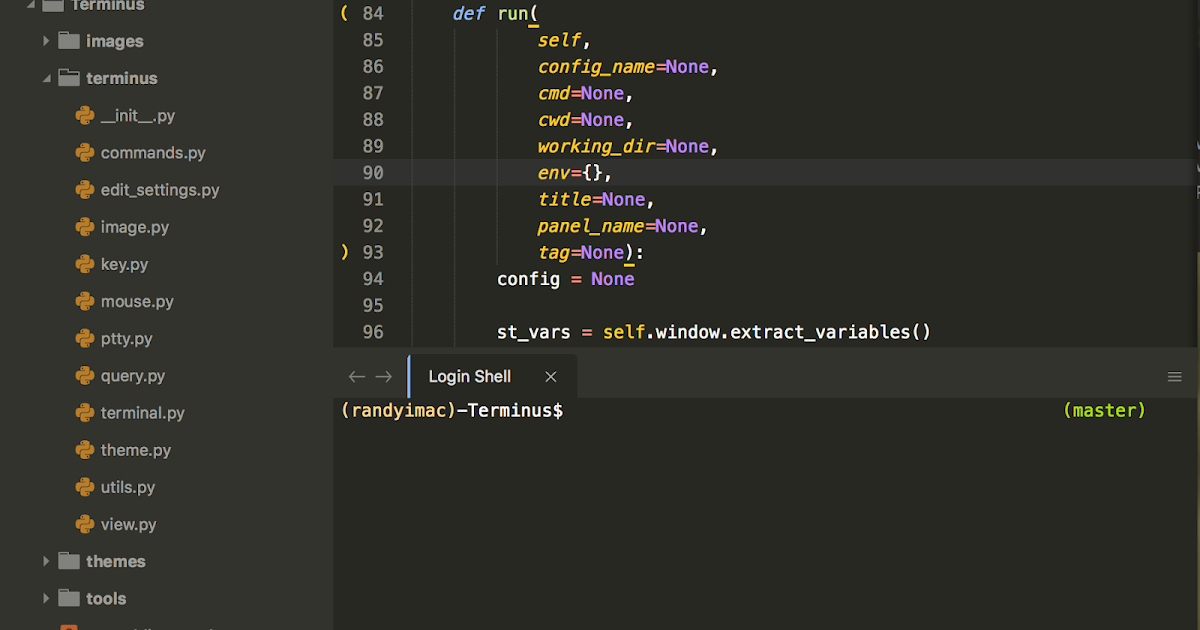Open key.py in the sidebar
Image resolution: width=1200 pixels, height=630 pixels.
[125, 264]
